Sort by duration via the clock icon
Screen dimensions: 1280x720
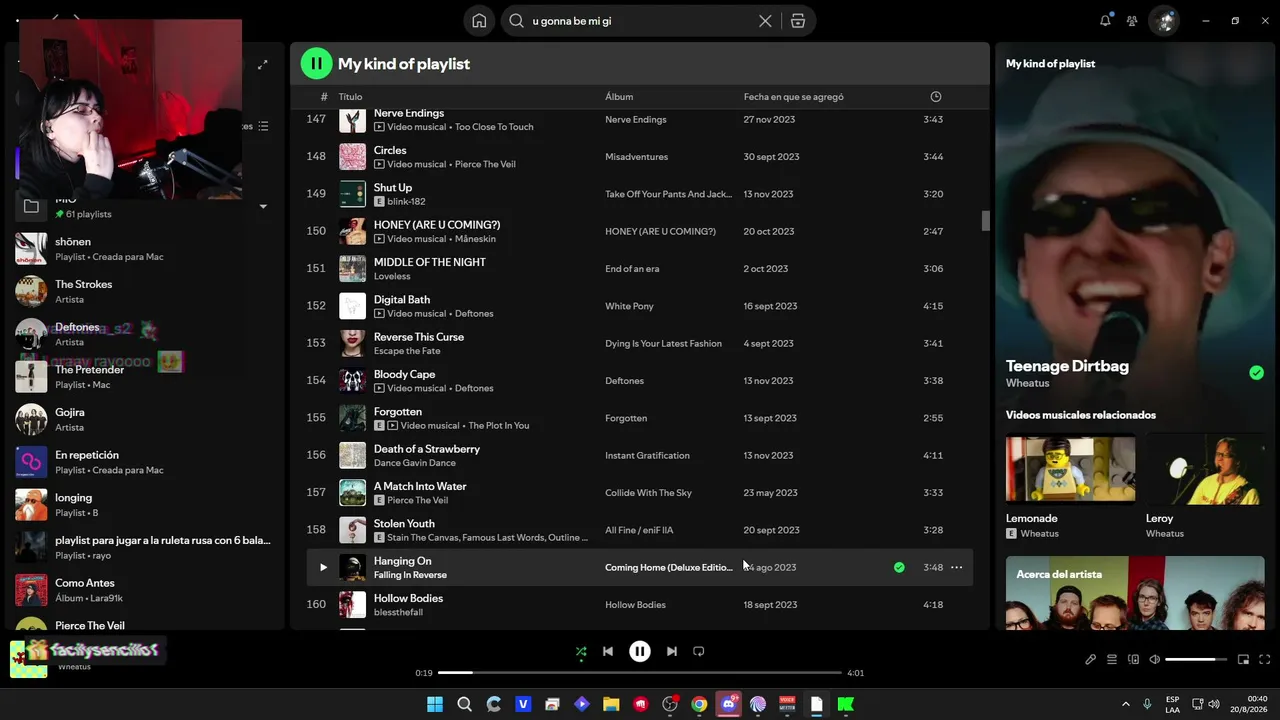click(936, 97)
